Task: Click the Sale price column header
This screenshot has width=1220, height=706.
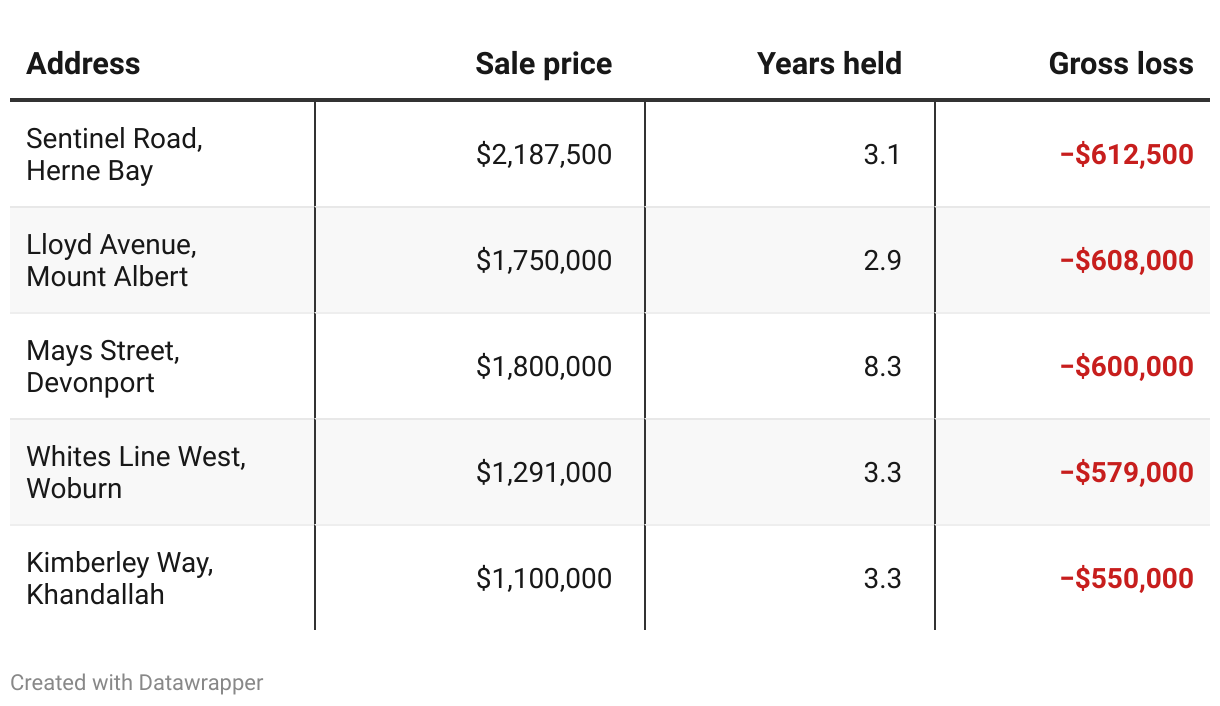Action: [x=543, y=64]
